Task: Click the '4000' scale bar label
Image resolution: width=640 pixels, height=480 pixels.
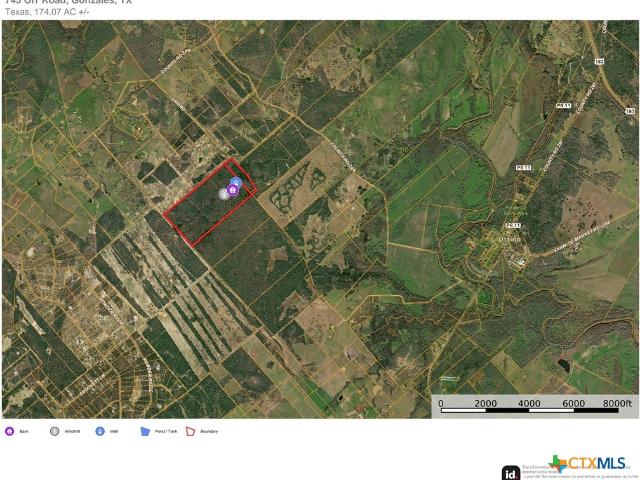Action: tap(529, 403)
